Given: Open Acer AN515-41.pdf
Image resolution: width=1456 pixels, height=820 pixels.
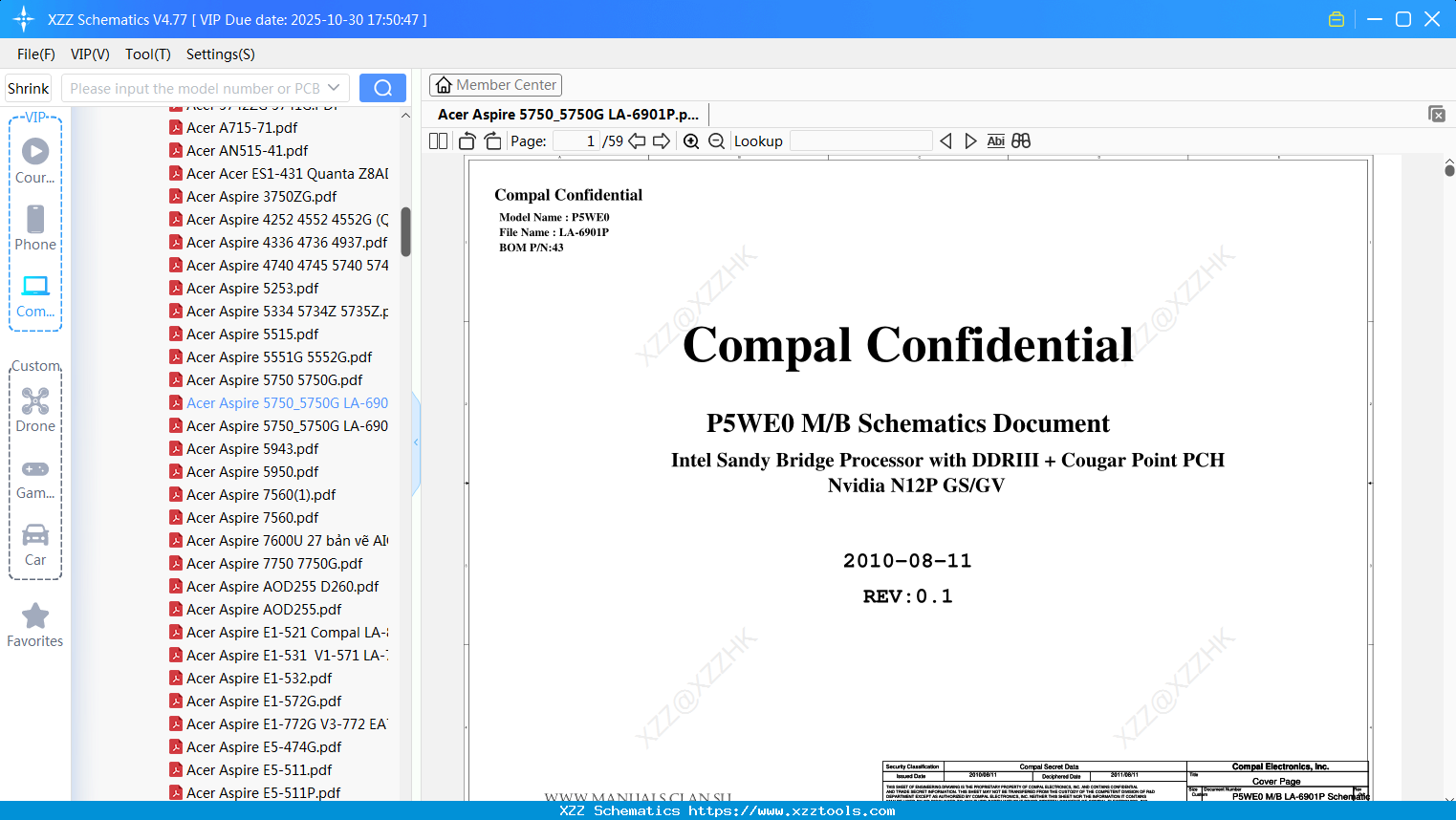Looking at the screenshot, I should tap(248, 150).
